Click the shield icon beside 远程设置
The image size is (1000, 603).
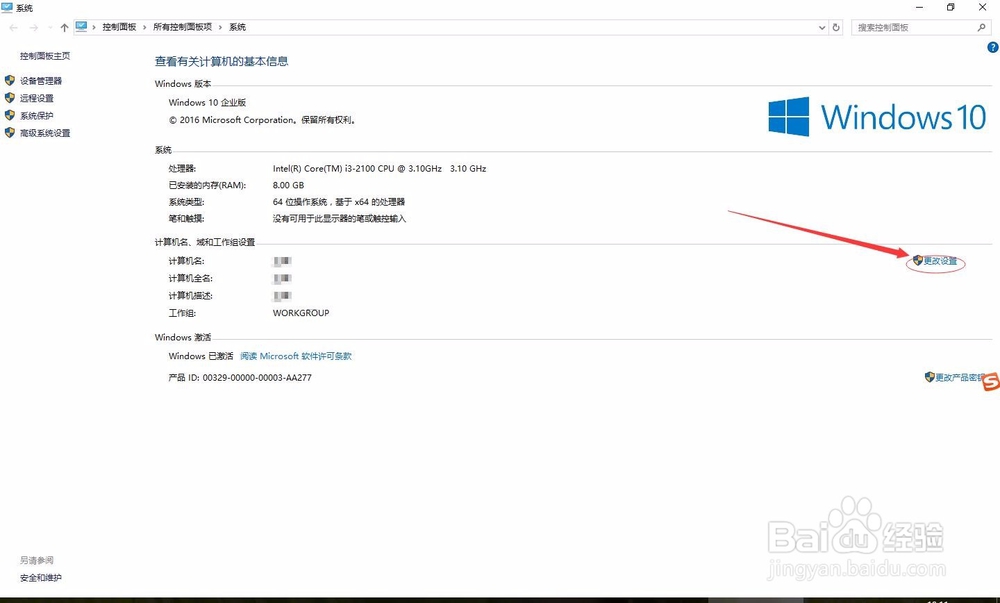tap(10, 98)
